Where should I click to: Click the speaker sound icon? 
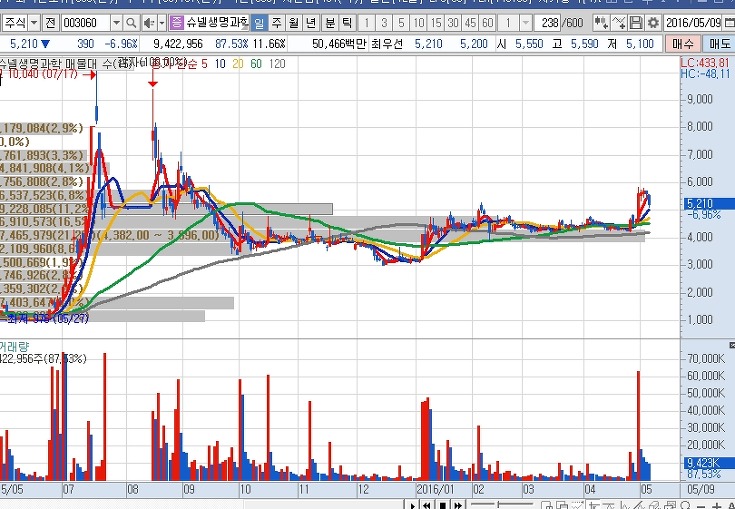(x=149, y=22)
